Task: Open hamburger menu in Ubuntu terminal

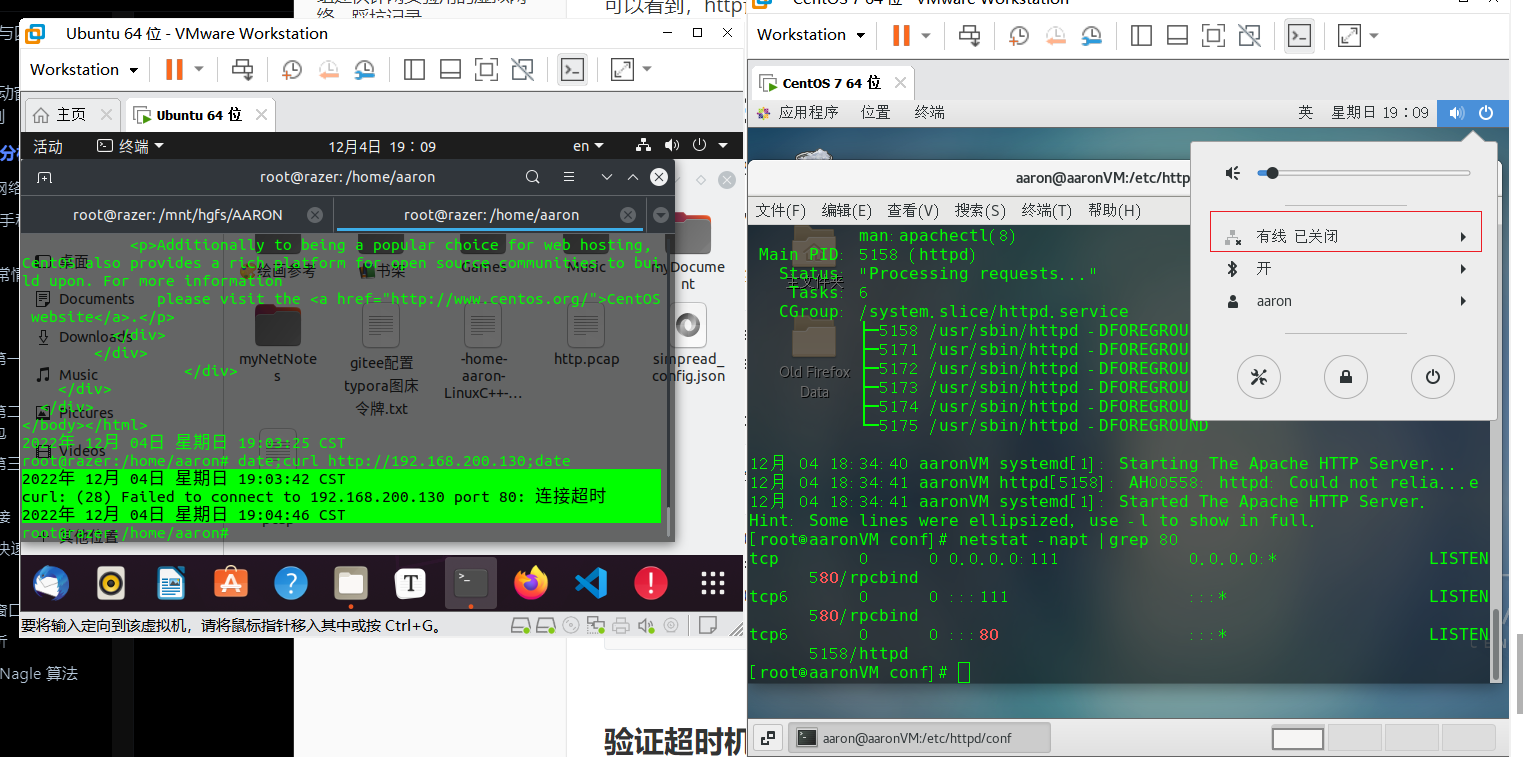Action: click(569, 177)
